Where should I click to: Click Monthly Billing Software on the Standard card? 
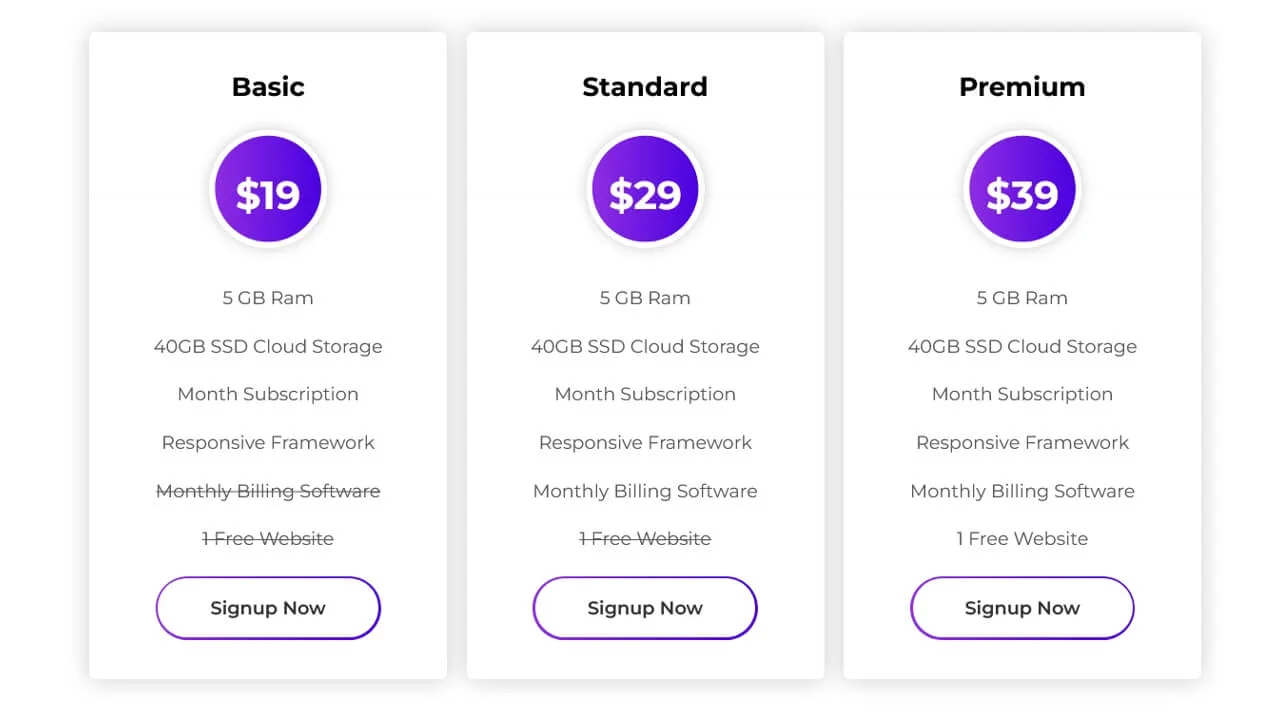click(644, 491)
